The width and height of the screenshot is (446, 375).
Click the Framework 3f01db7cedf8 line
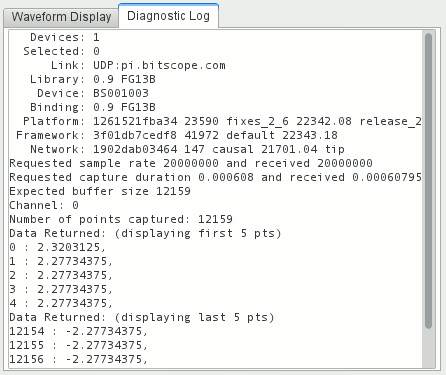pos(177,135)
